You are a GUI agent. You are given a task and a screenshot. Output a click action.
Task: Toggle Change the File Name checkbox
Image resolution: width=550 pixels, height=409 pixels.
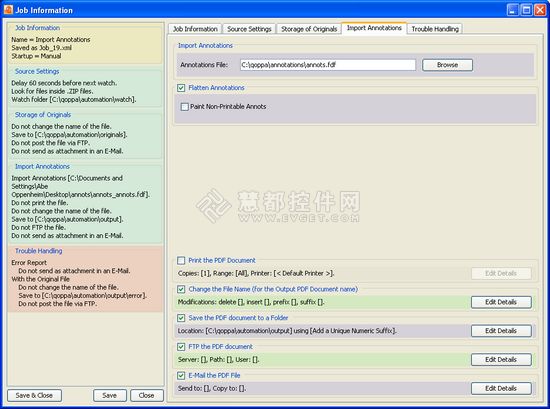click(x=181, y=289)
